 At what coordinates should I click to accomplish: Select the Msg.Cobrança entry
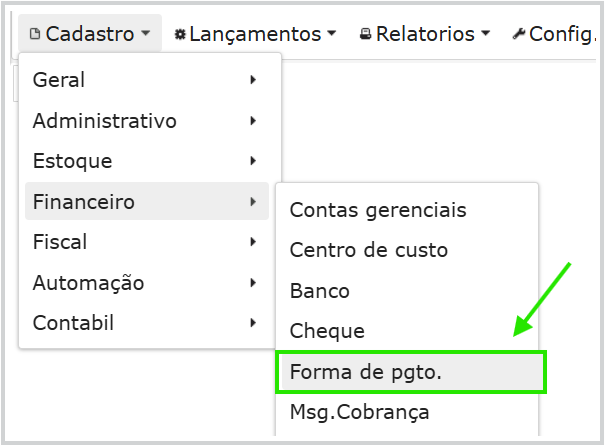[x=359, y=412]
